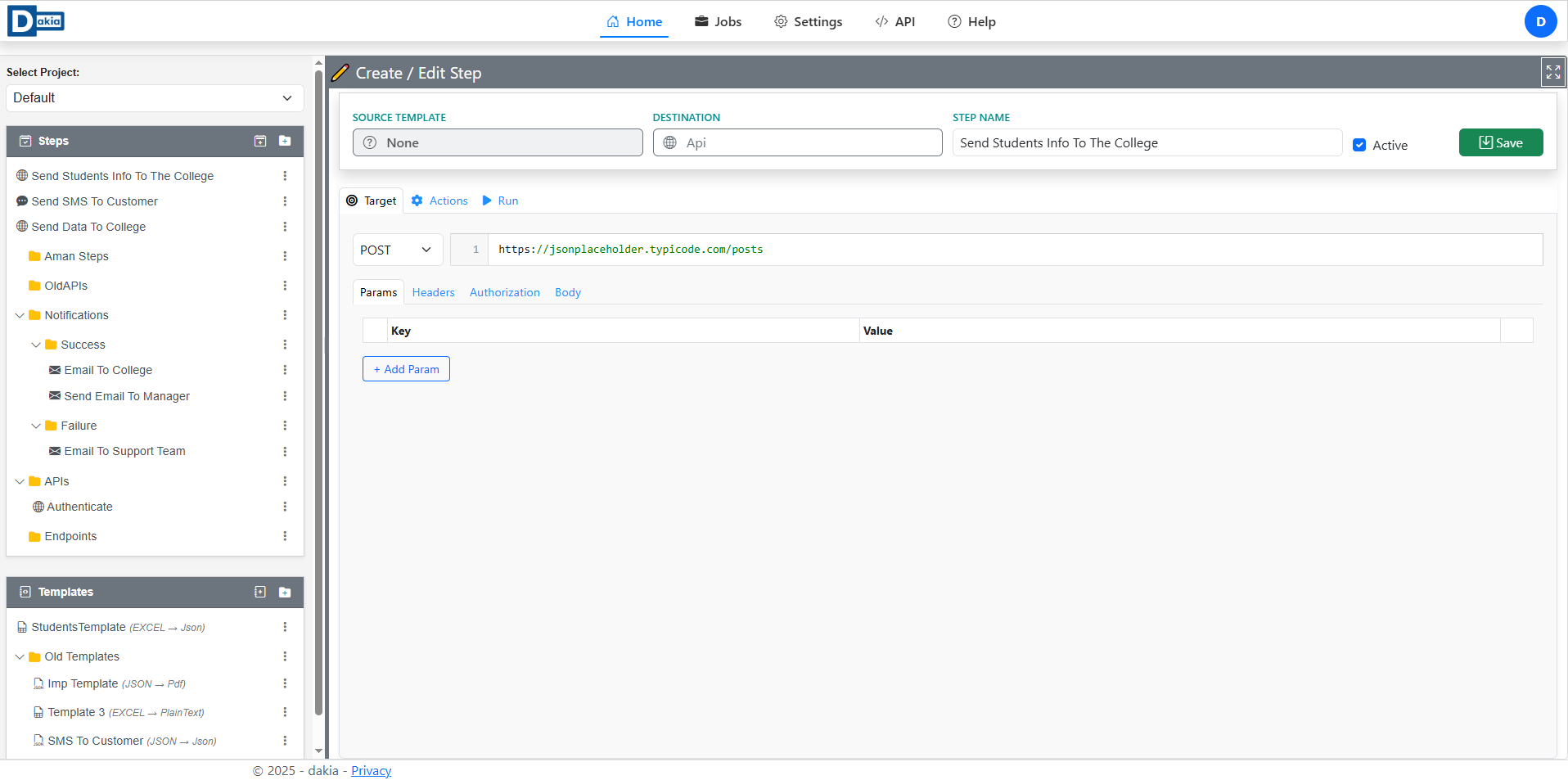Screen dimensions: 1568x780
Task: Open options menu for StudentsTemplate
Action: [x=285, y=627]
